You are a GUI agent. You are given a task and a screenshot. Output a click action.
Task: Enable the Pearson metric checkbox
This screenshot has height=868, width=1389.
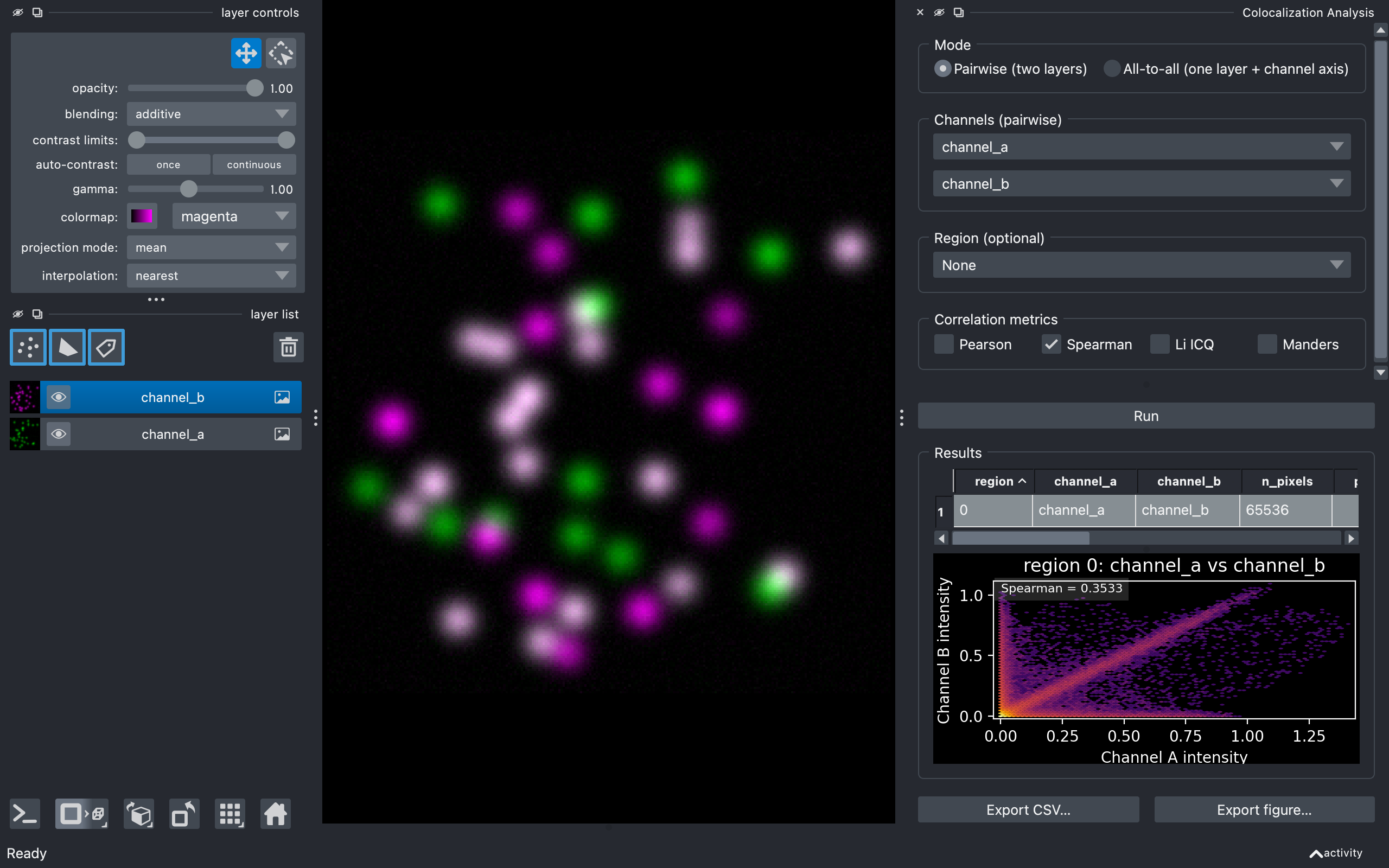[x=944, y=344]
